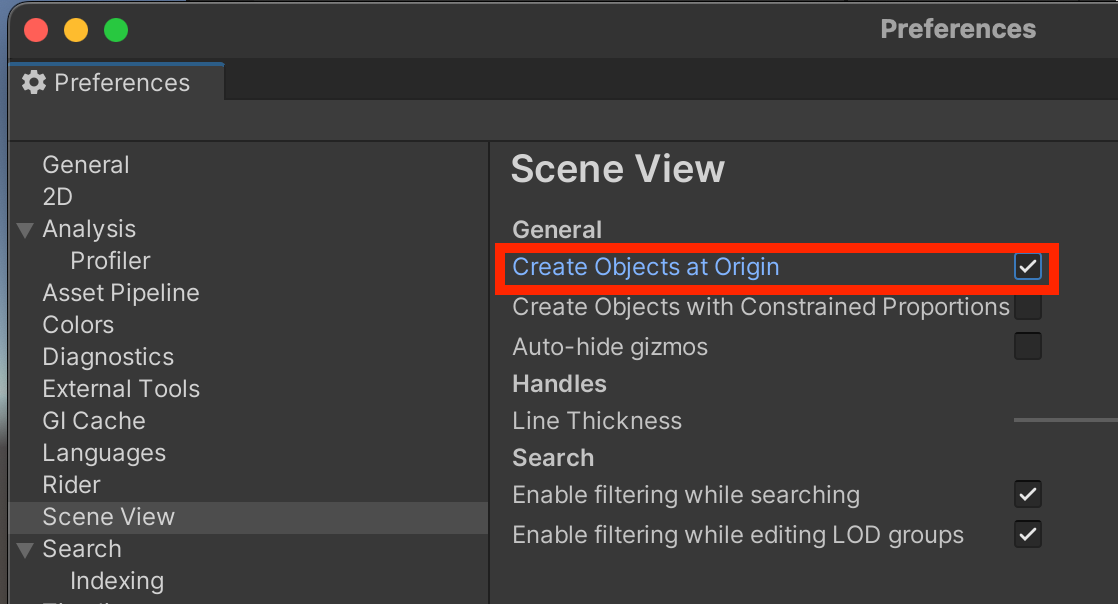Select General in the preferences sidebar

(85, 164)
